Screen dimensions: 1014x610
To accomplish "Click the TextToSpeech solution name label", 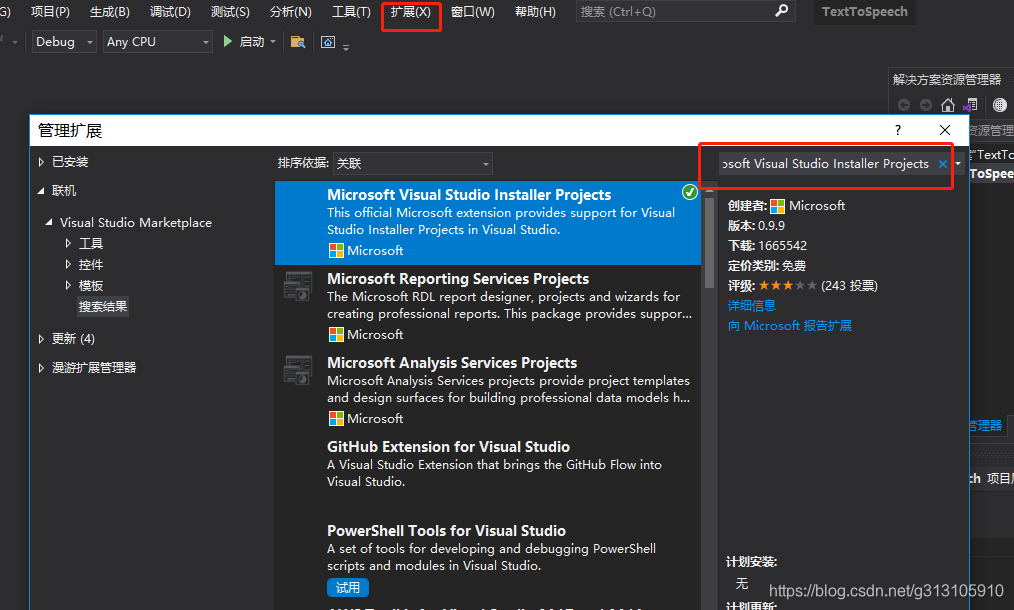I will coord(865,12).
